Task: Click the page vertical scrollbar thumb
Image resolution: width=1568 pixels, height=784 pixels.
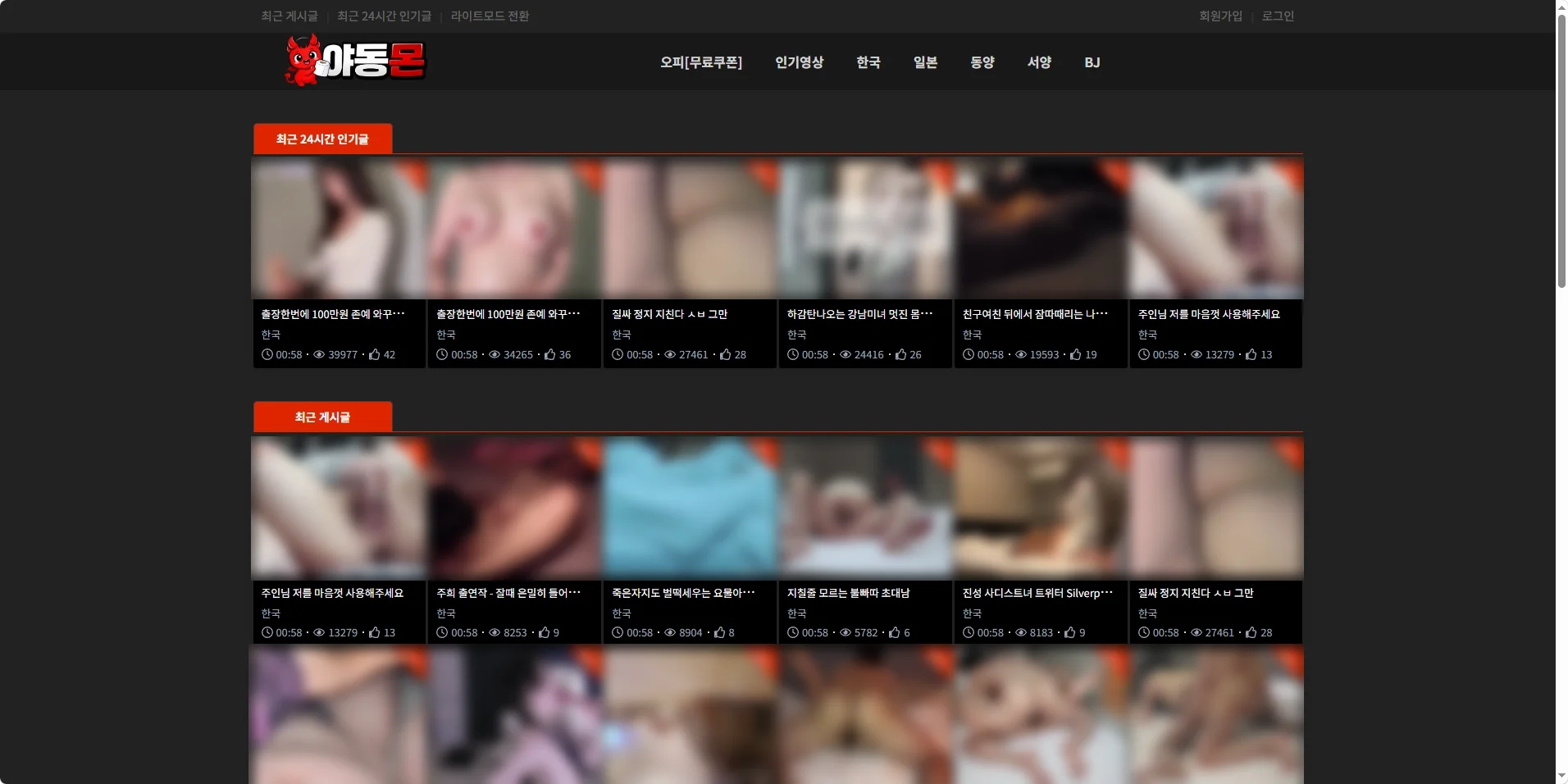Action: [x=1561, y=152]
